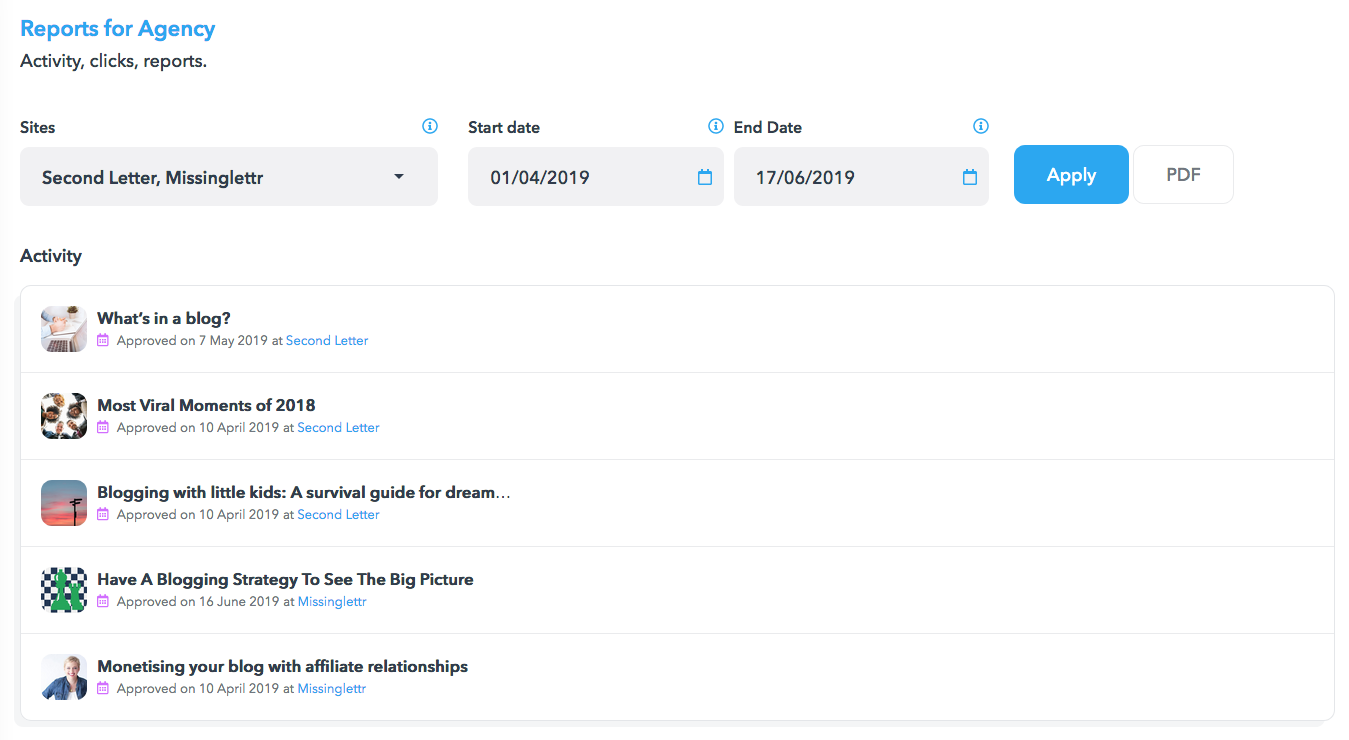Click the Reports for Agency heading
Viewport: 1349px width, 740px height.
pyautogui.click(x=118, y=29)
